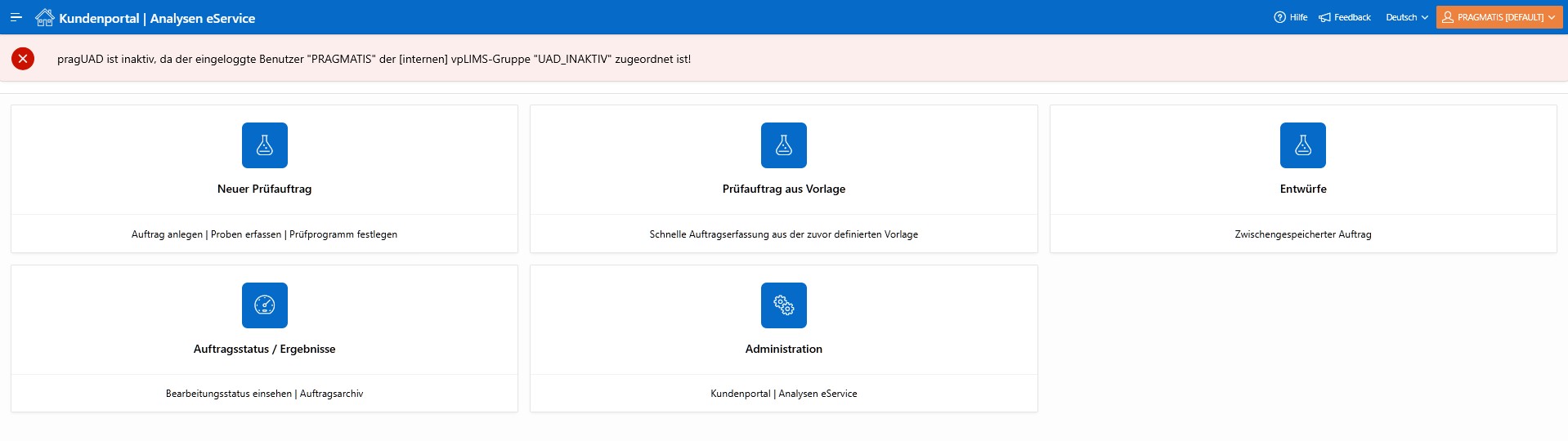Click the Administration gears icon
The image size is (1568, 441).
[784, 305]
